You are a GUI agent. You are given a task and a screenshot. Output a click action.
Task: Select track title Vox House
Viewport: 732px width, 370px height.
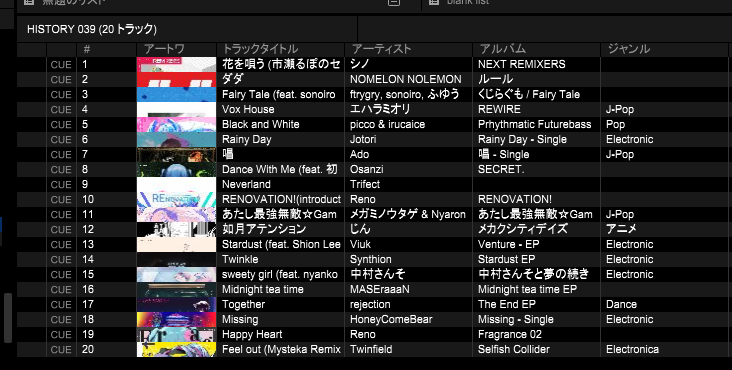(248, 110)
